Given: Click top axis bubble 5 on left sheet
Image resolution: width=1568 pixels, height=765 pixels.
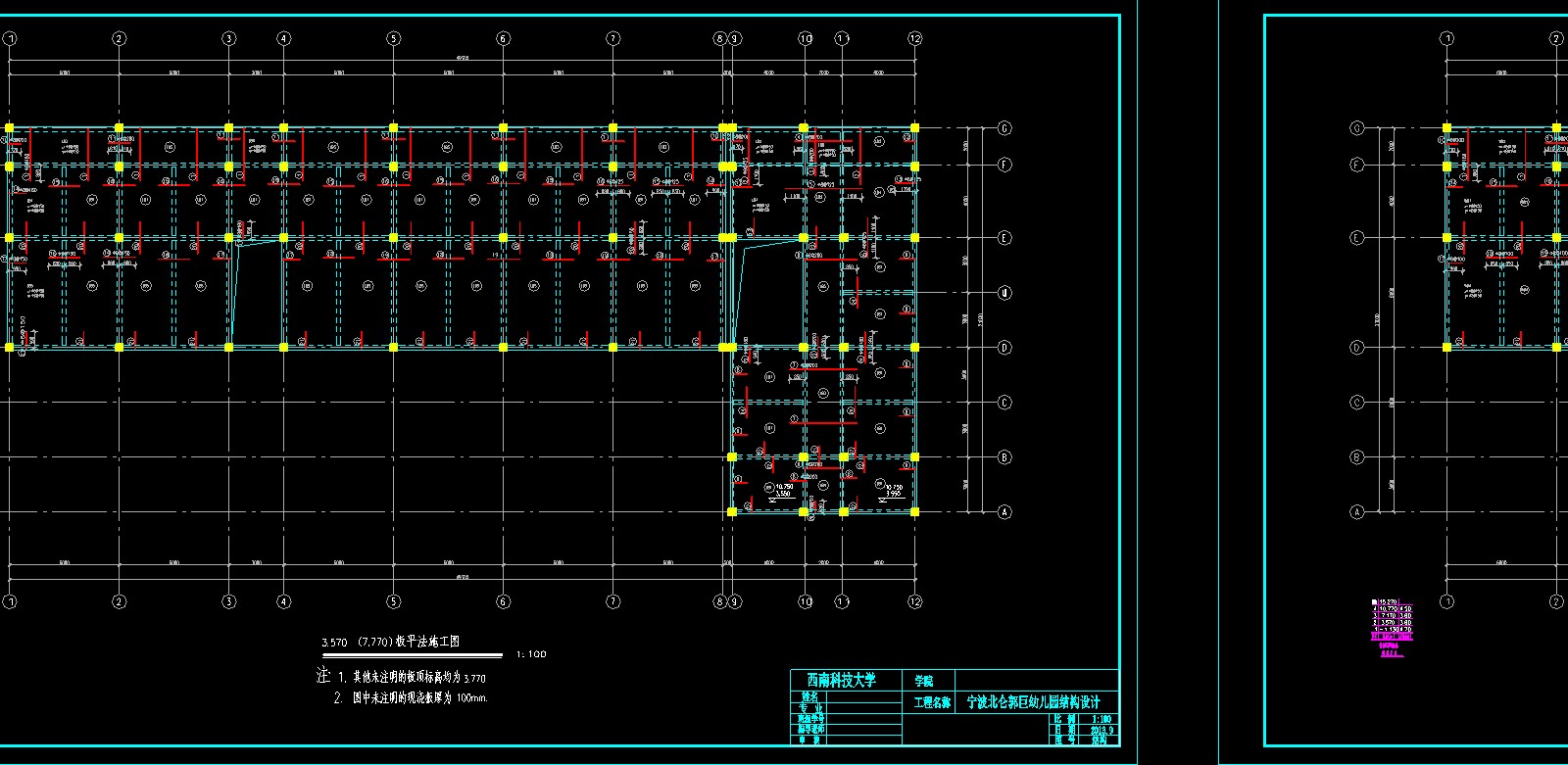Looking at the screenshot, I should 394,39.
